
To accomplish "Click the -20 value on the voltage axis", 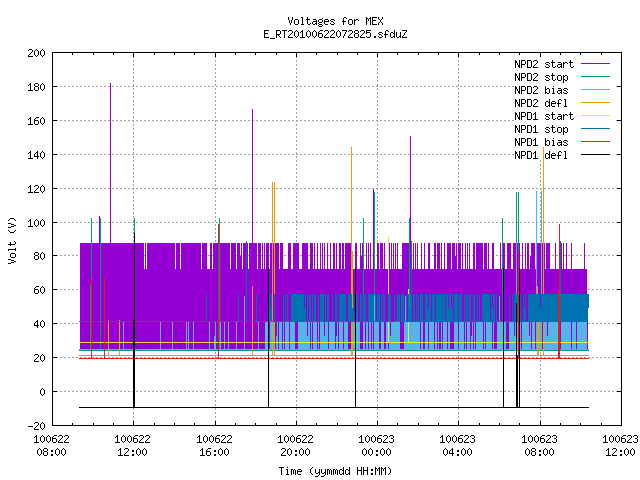I will click(x=36, y=426).
